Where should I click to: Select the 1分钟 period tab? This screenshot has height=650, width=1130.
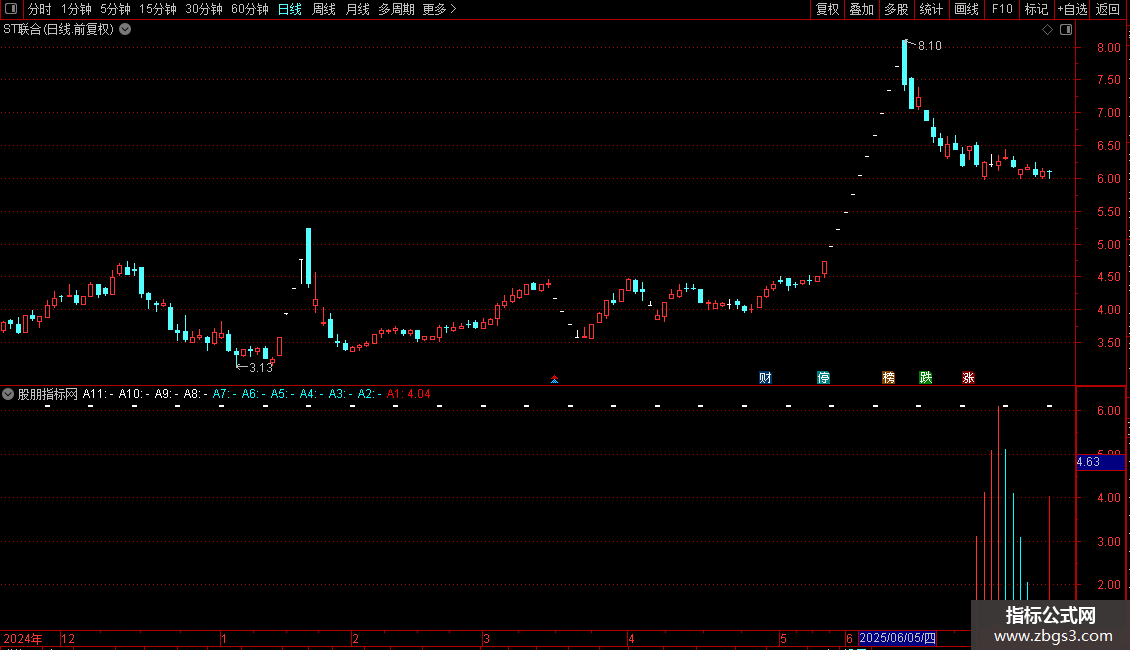(76, 9)
